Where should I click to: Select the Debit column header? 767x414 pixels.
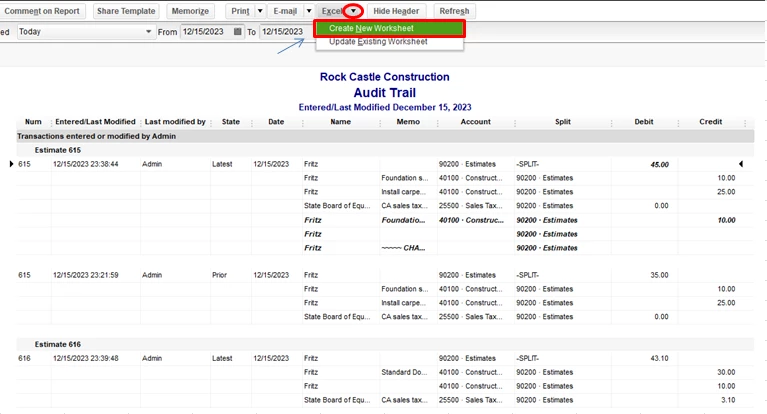click(x=644, y=122)
